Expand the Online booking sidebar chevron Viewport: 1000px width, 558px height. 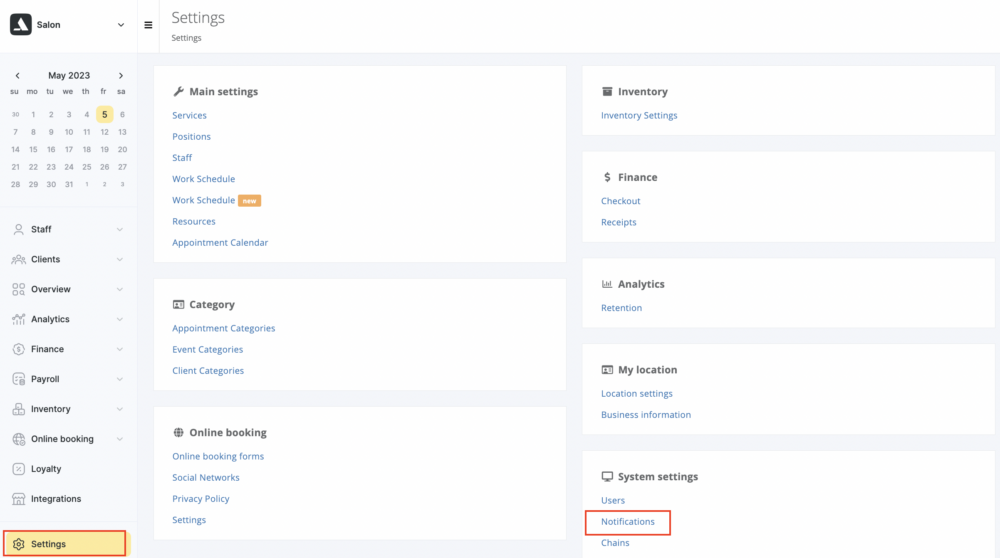(119, 439)
